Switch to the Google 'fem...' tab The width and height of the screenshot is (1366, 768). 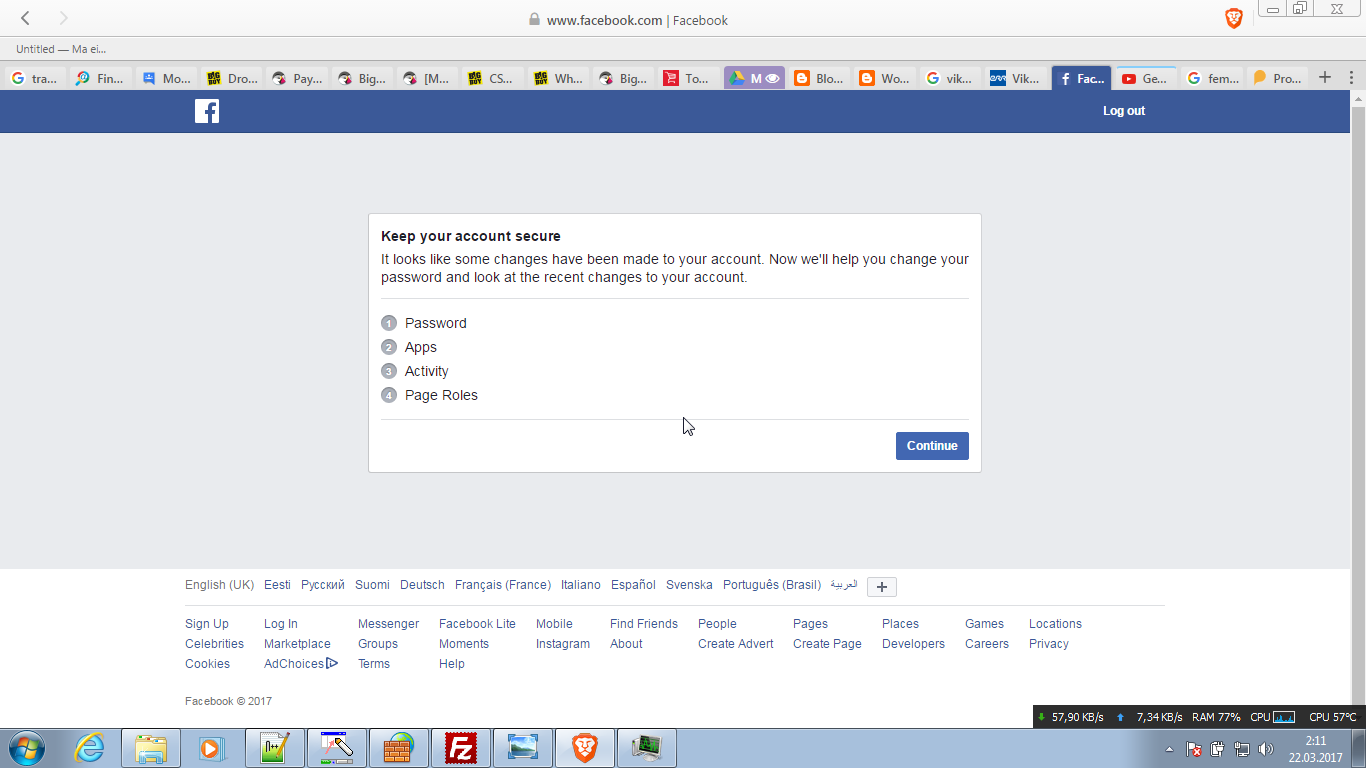coord(1211,78)
